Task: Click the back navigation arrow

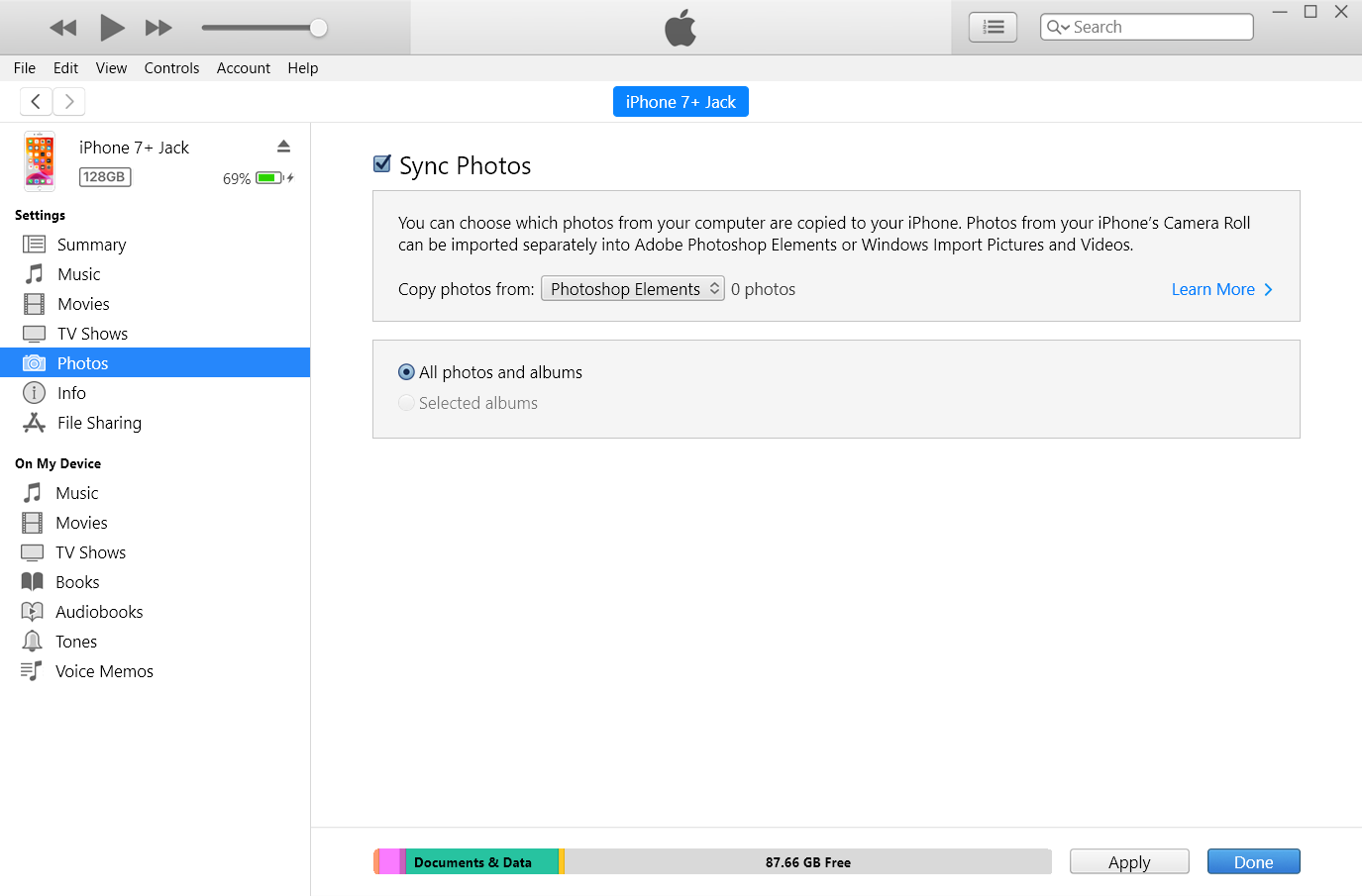Action: 36,101
